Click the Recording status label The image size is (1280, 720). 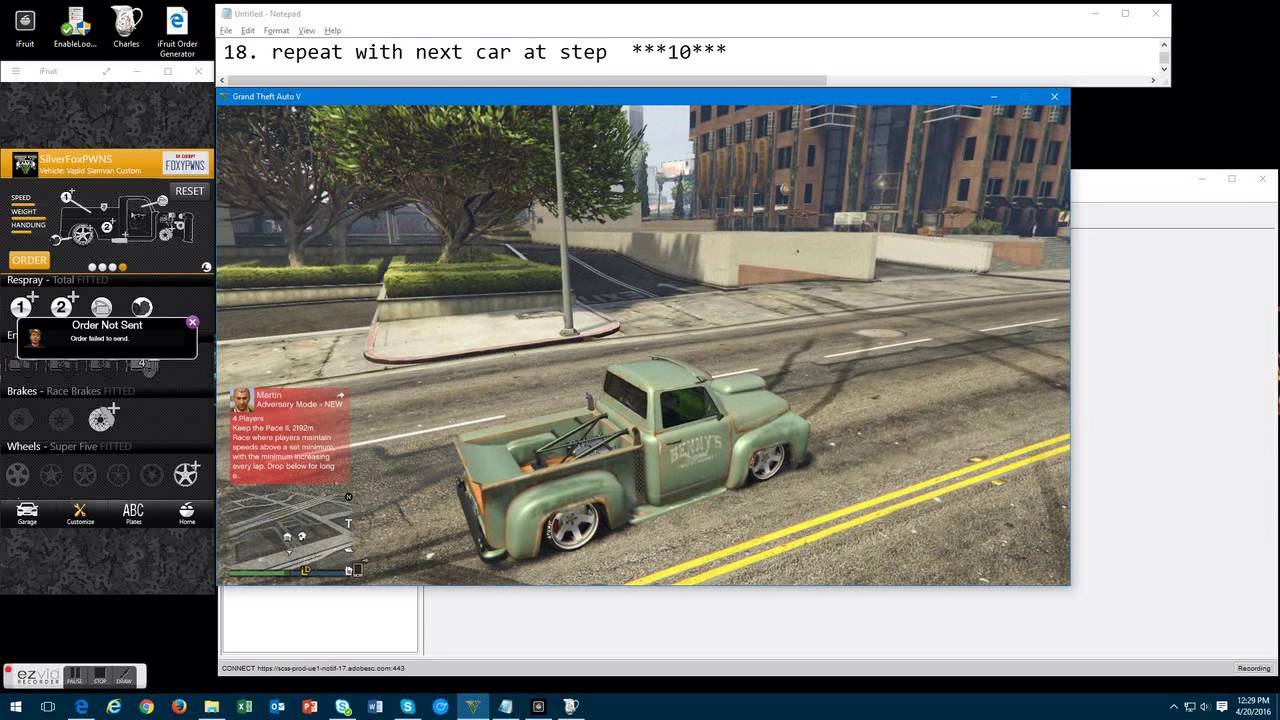1254,668
